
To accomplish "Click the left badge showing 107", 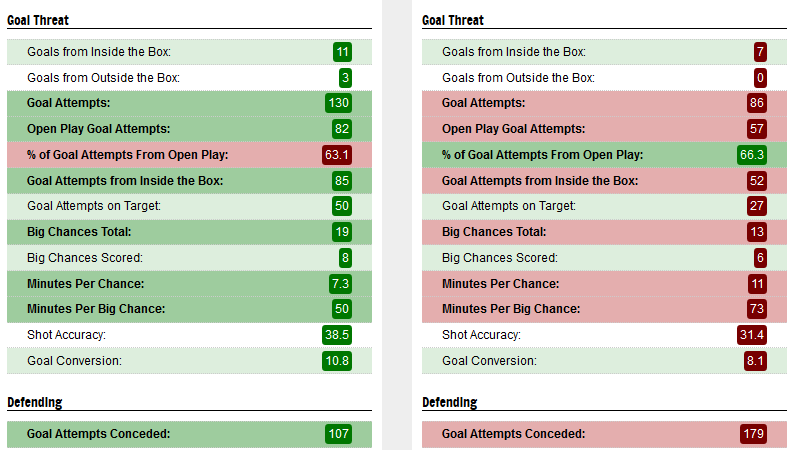I will [338, 434].
